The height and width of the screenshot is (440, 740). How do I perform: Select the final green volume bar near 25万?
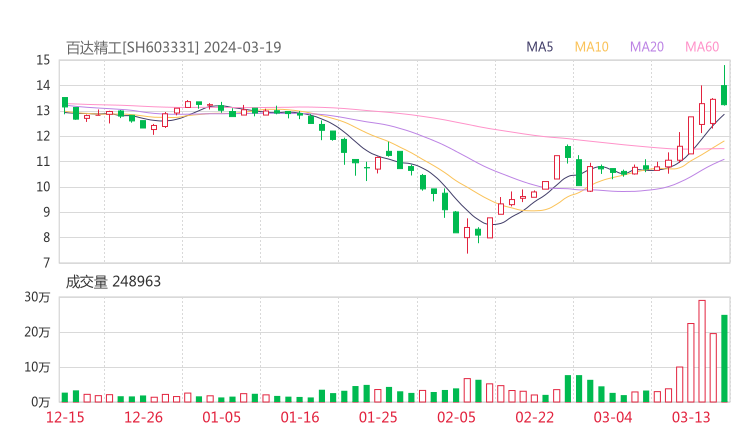[x=724, y=359]
